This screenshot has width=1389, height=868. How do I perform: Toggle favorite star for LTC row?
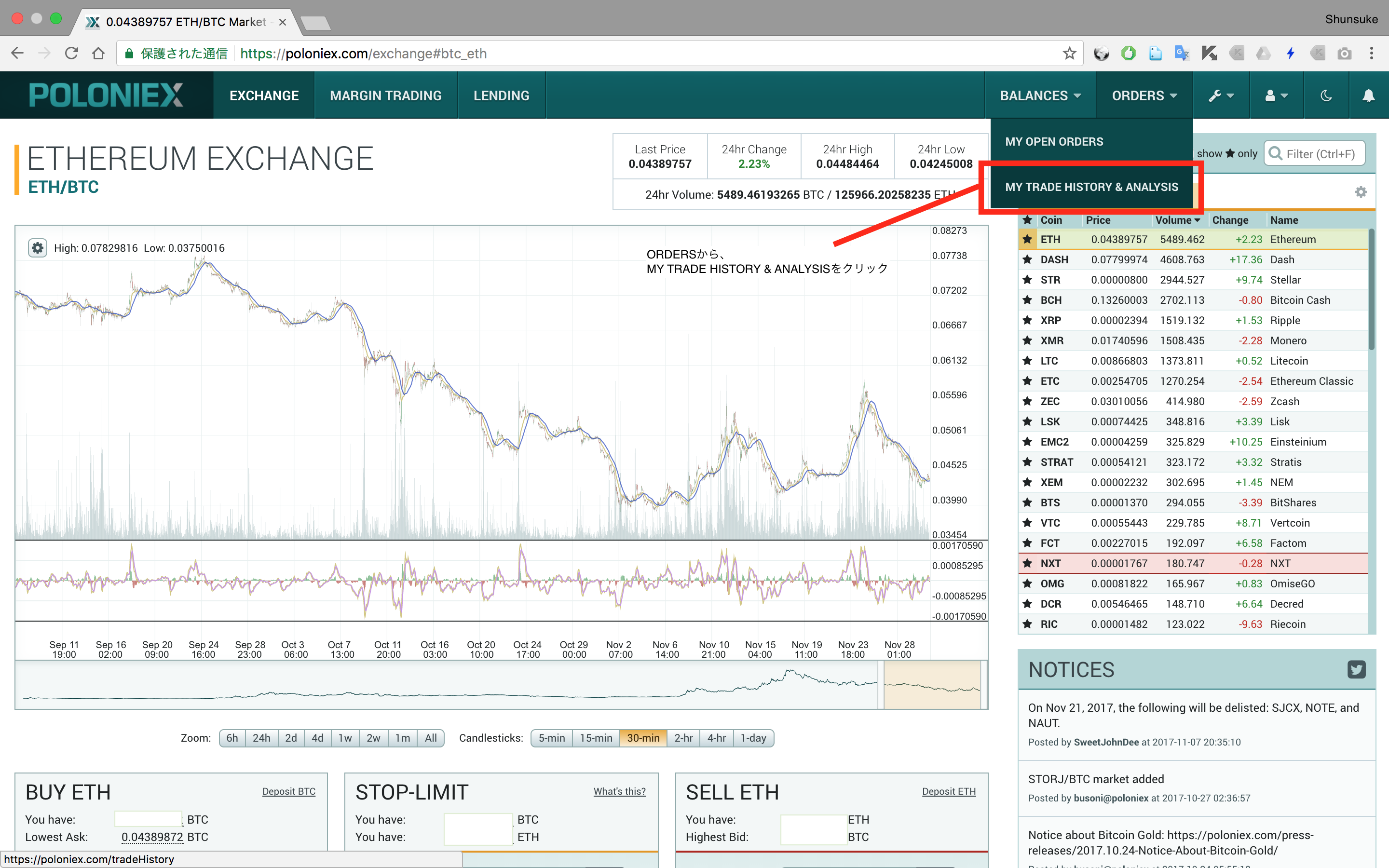pyautogui.click(x=1027, y=361)
